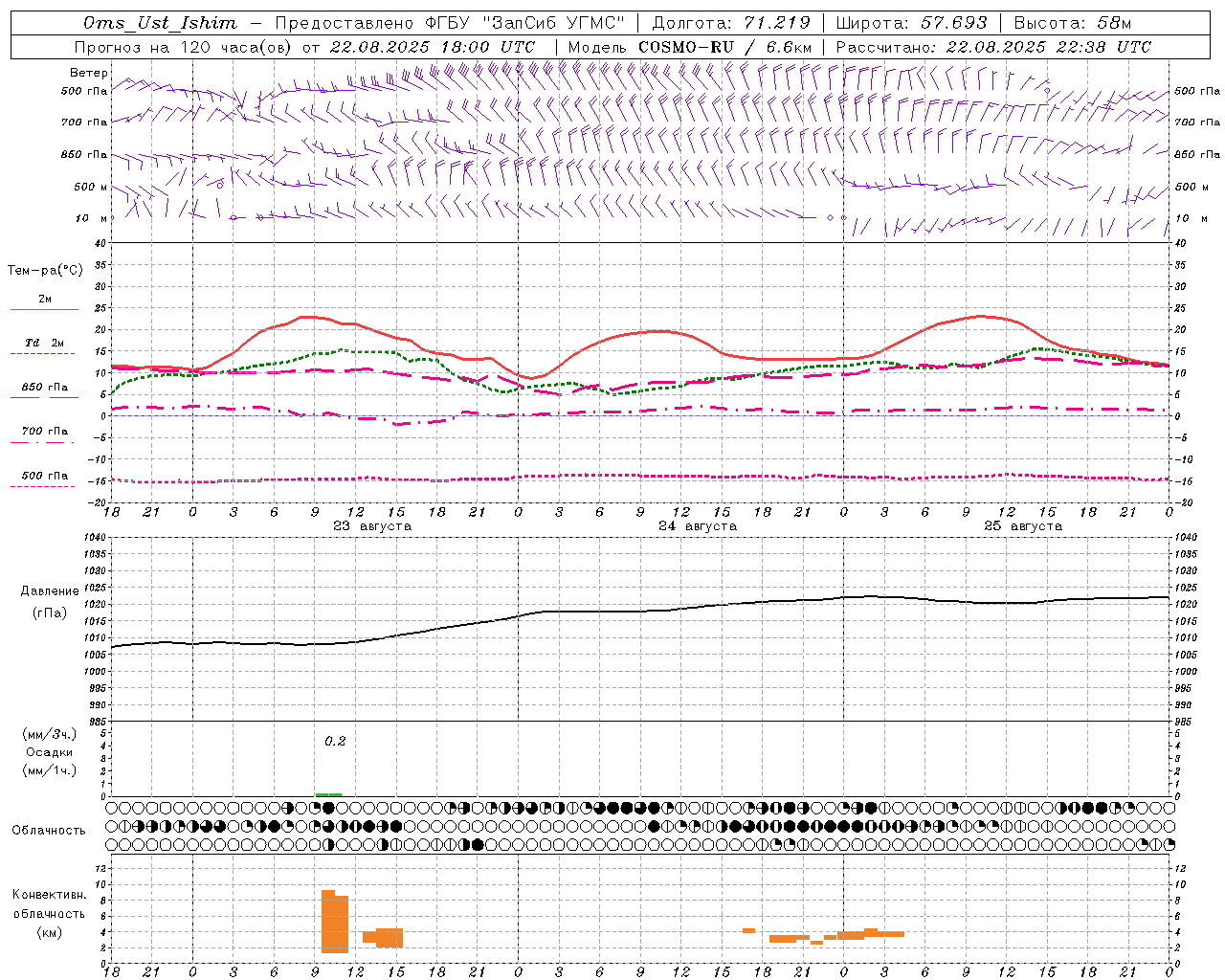Click the Td 2м legend entry
The image size is (1225, 980).
[44, 343]
